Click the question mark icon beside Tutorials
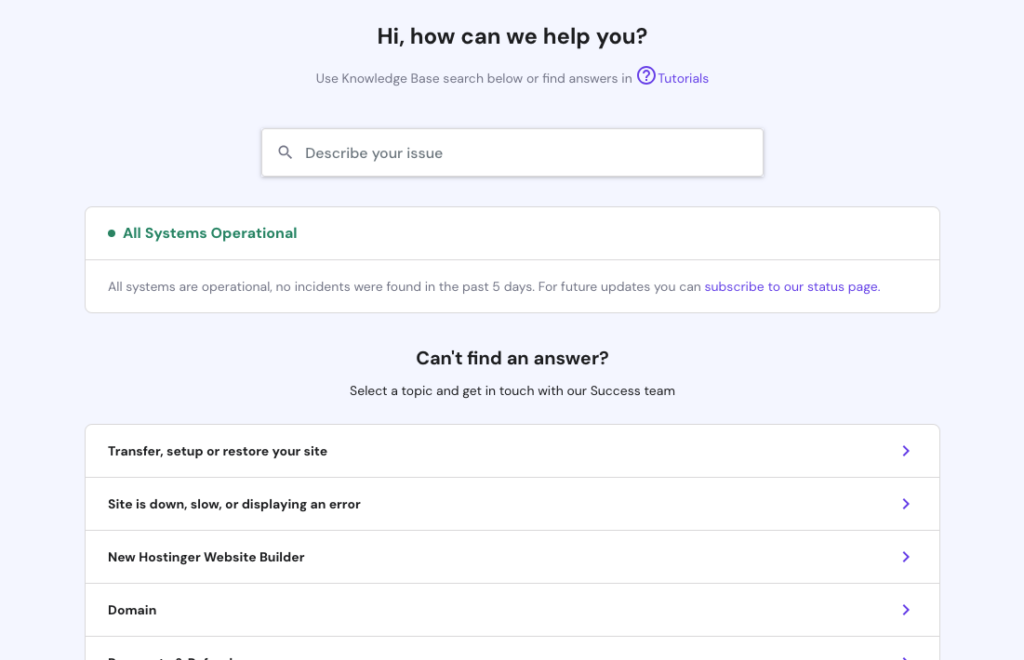The height and width of the screenshot is (660, 1024). pos(645,76)
